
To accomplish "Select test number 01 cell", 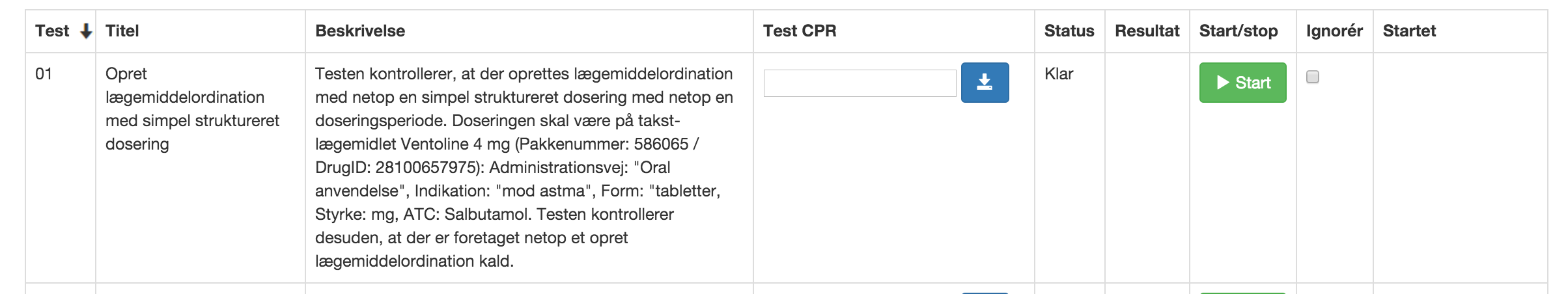I will 44,74.
